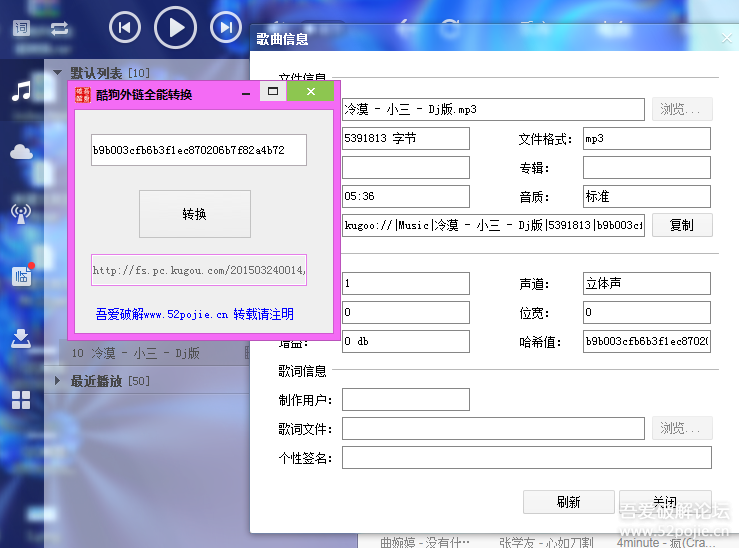
Task: Open the cloud music sidebar icon
Action: point(21,152)
